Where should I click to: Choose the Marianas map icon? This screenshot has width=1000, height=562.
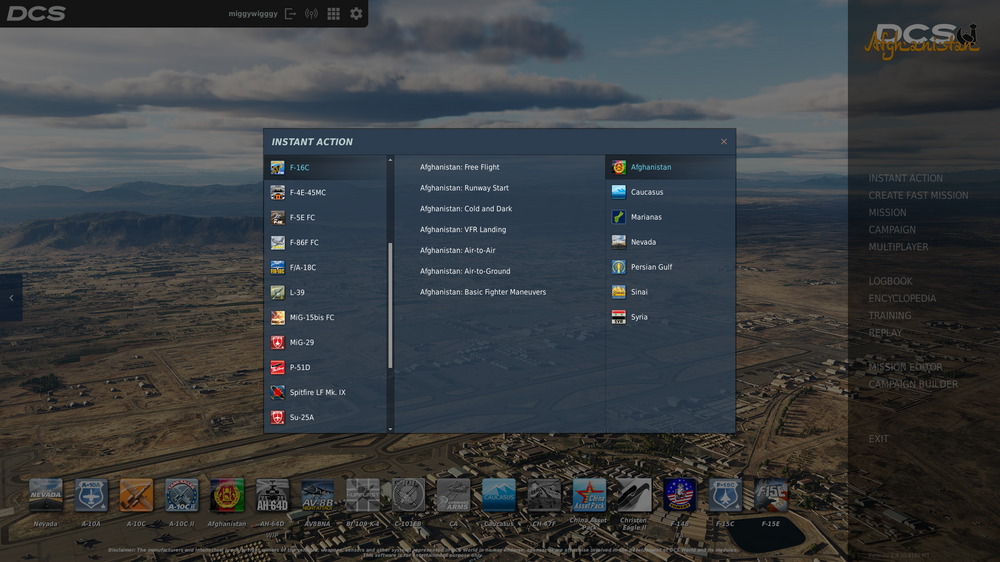[x=619, y=217]
